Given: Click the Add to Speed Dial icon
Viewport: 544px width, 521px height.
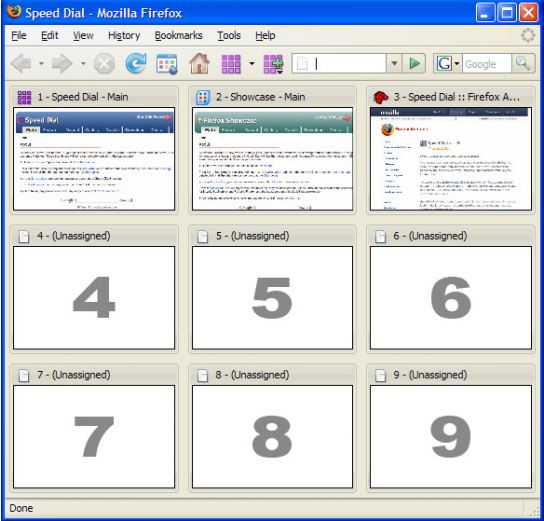Looking at the screenshot, I should [x=273, y=64].
